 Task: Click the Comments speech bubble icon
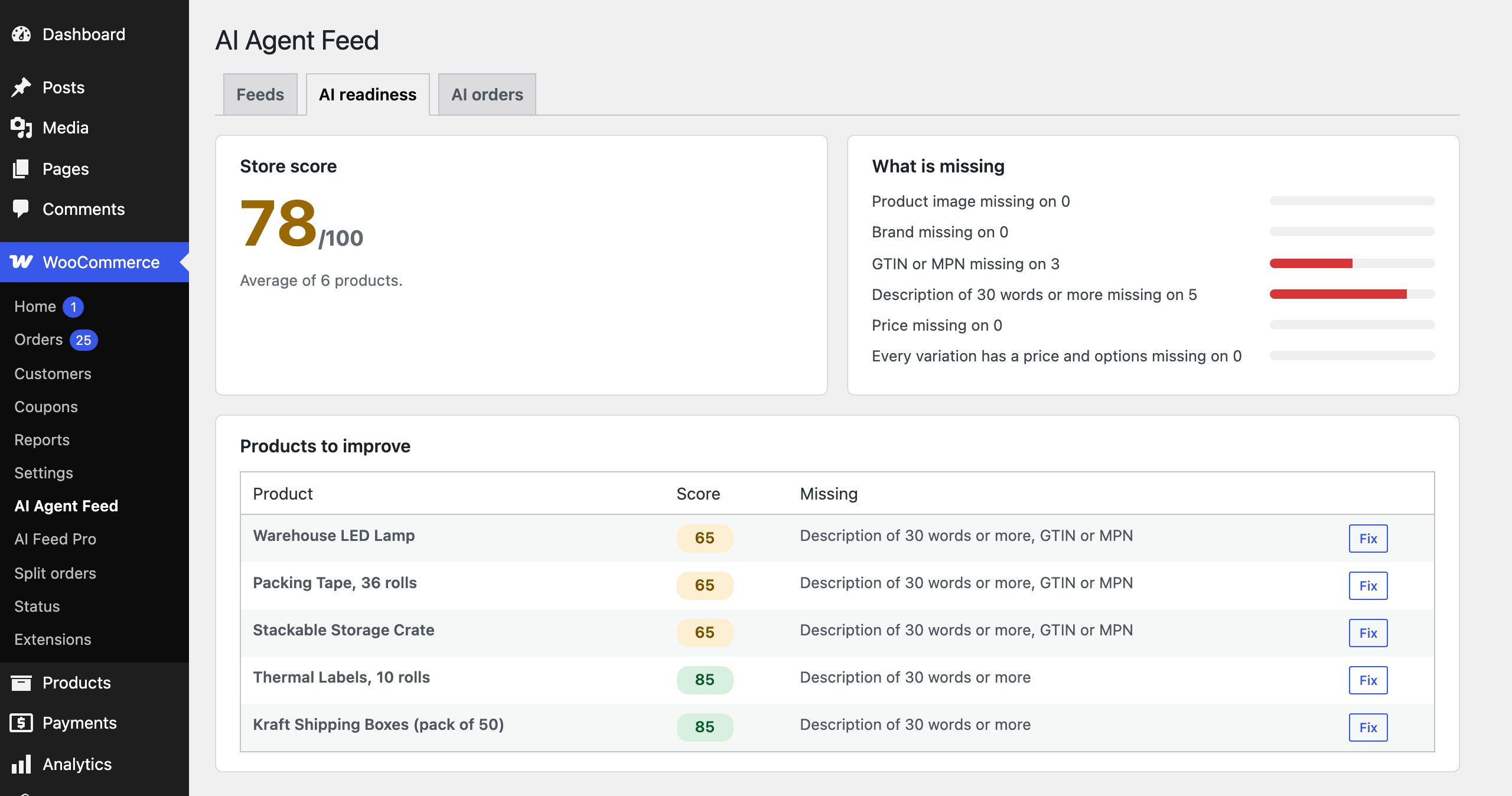(21, 209)
